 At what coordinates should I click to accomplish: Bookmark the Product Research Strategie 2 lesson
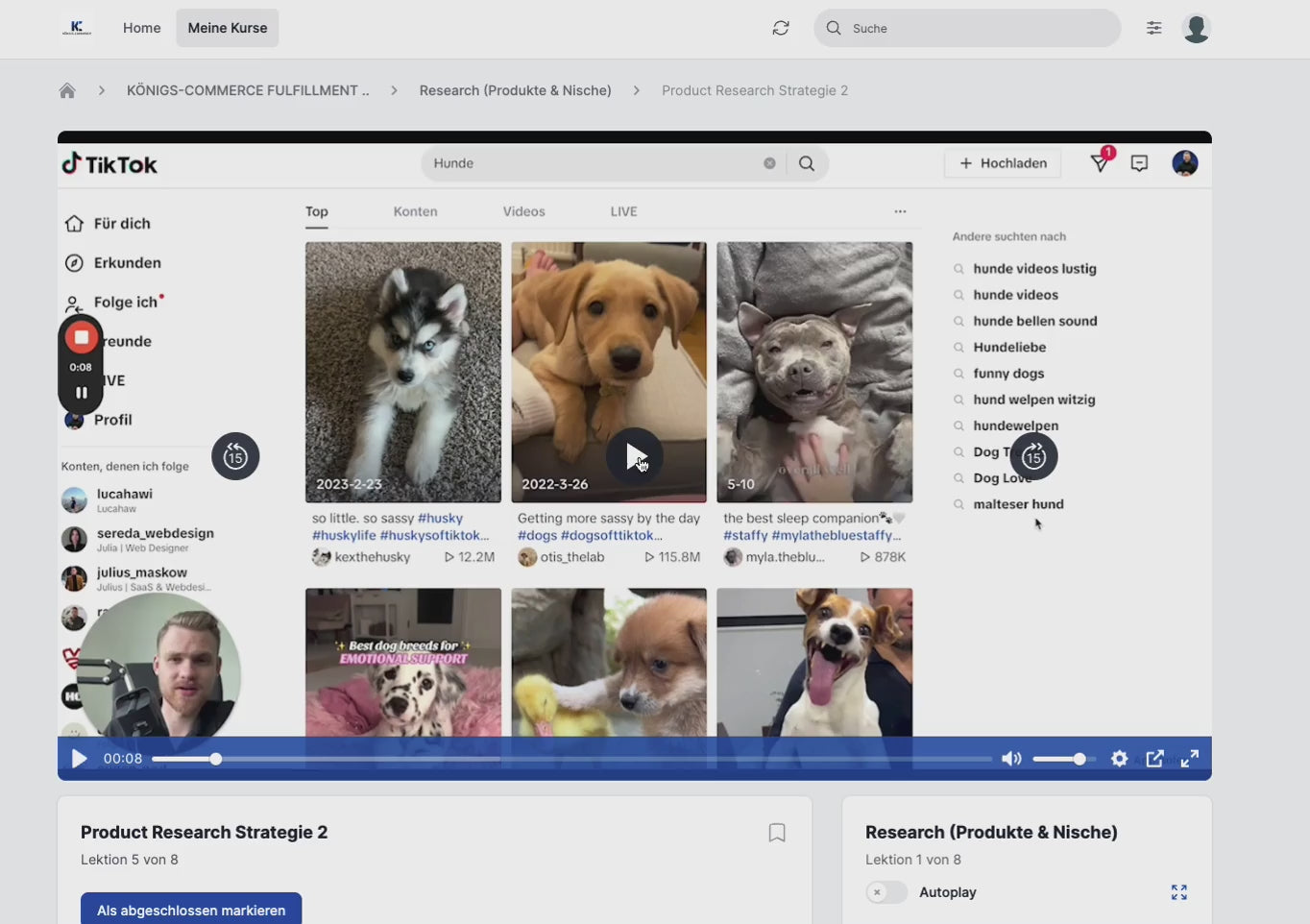[x=777, y=833]
